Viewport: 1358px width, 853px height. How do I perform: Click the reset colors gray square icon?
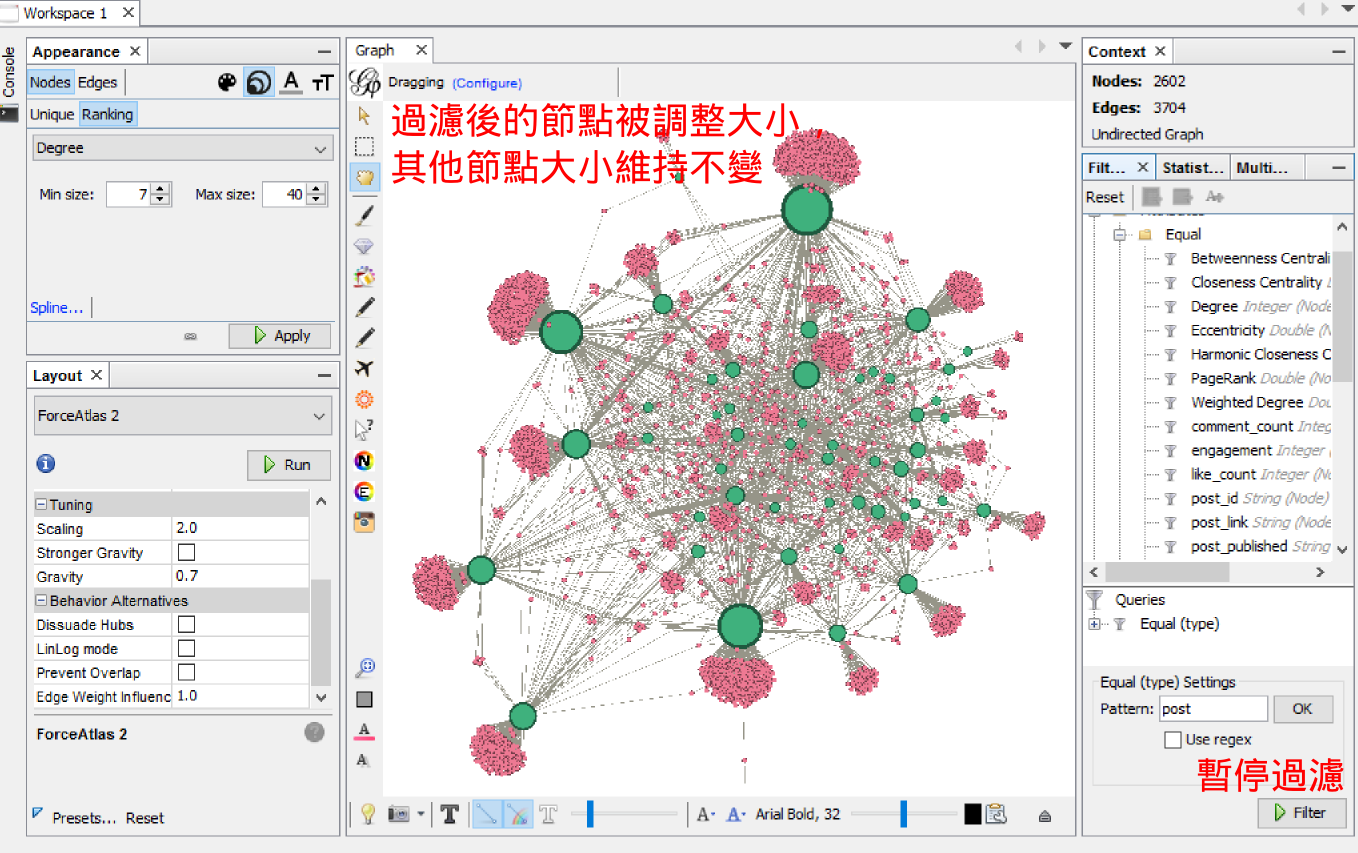point(364,699)
